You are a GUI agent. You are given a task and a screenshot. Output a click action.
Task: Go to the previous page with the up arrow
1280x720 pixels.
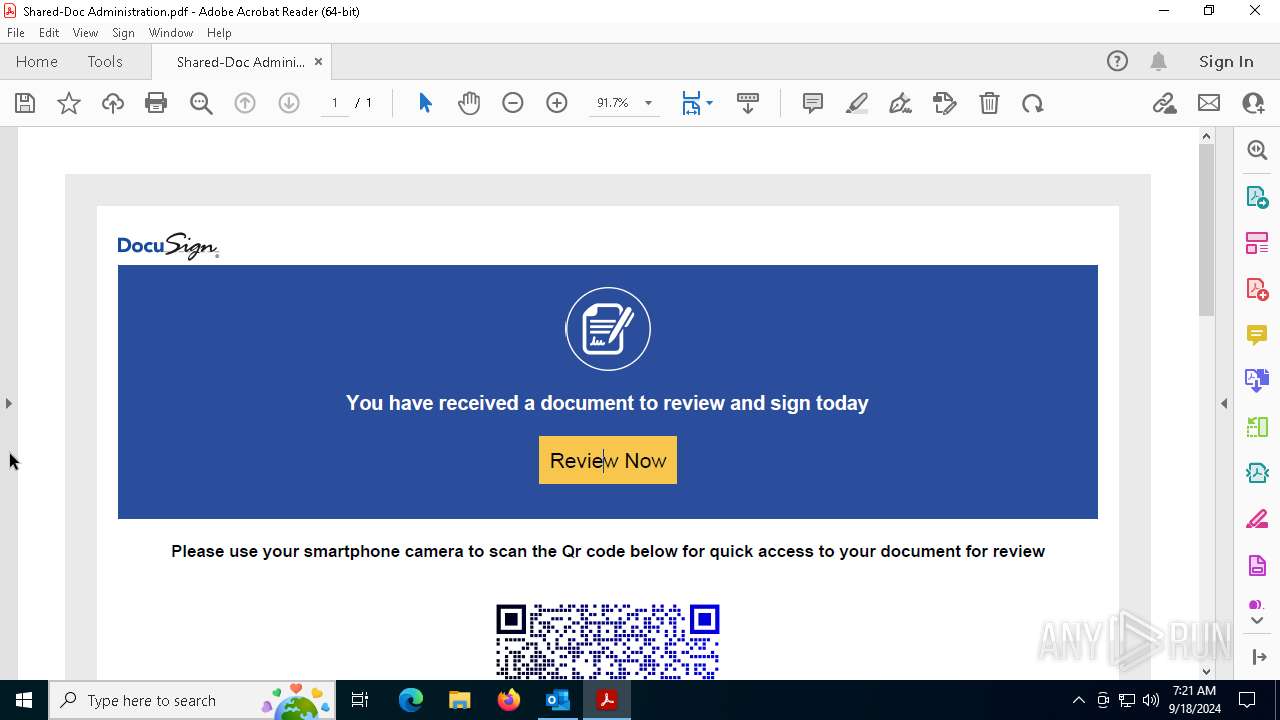(x=245, y=103)
